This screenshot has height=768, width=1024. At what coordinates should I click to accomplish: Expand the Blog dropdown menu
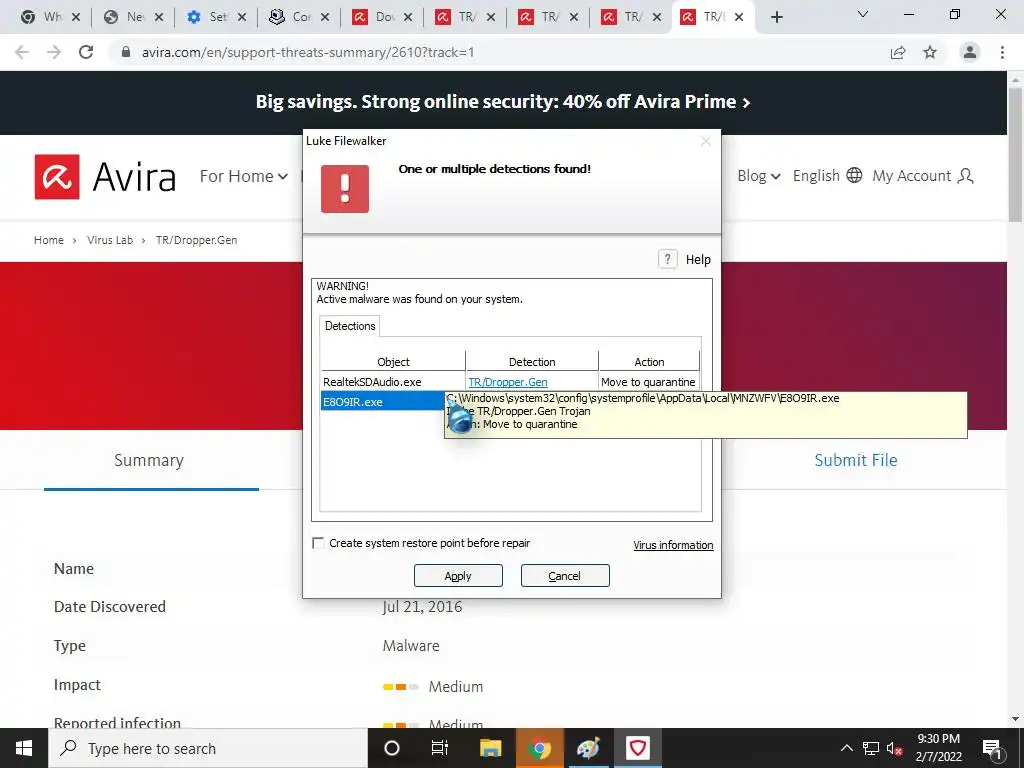pyautogui.click(x=759, y=176)
